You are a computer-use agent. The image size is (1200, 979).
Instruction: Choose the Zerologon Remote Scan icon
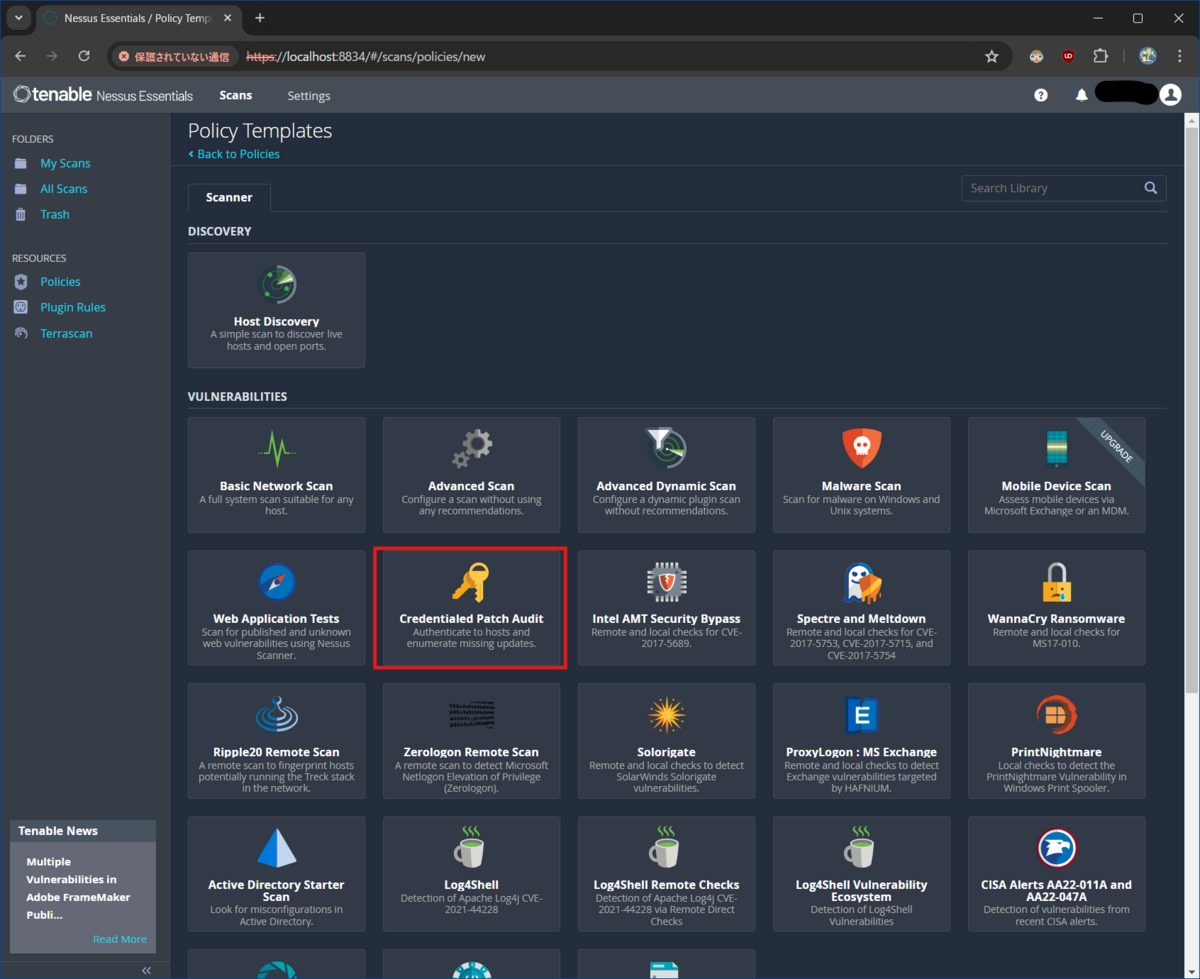[471, 714]
